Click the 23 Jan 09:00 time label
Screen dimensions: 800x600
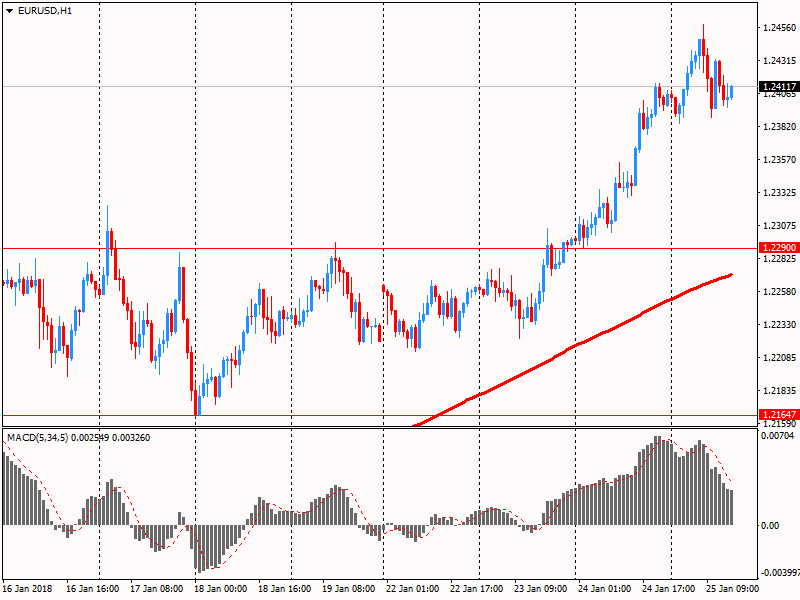[541, 588]
